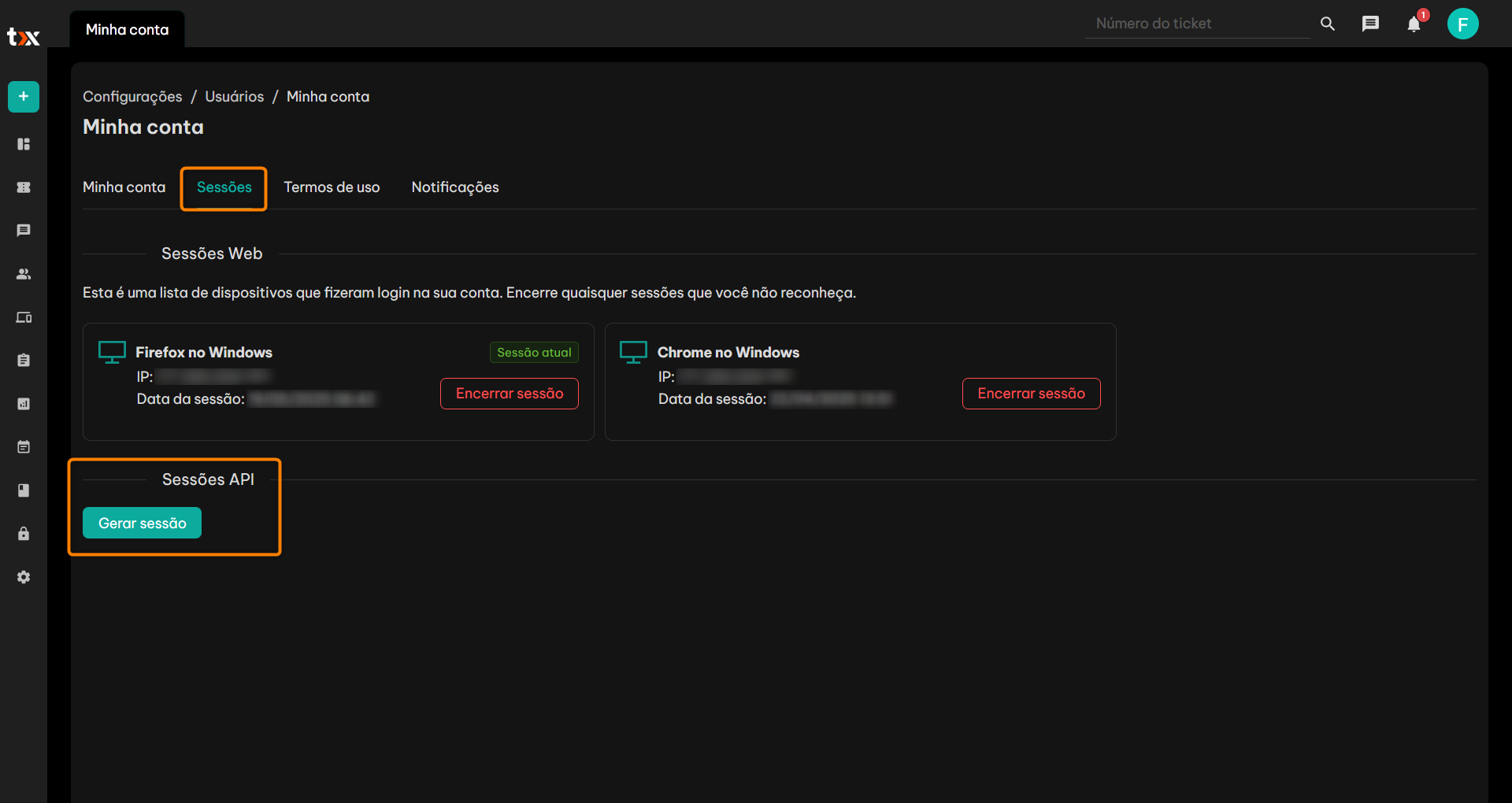The width and height of the screenshot is (1512, 803).
Task: Open the settings gear icon in sidebar
Action: point(24,577)
